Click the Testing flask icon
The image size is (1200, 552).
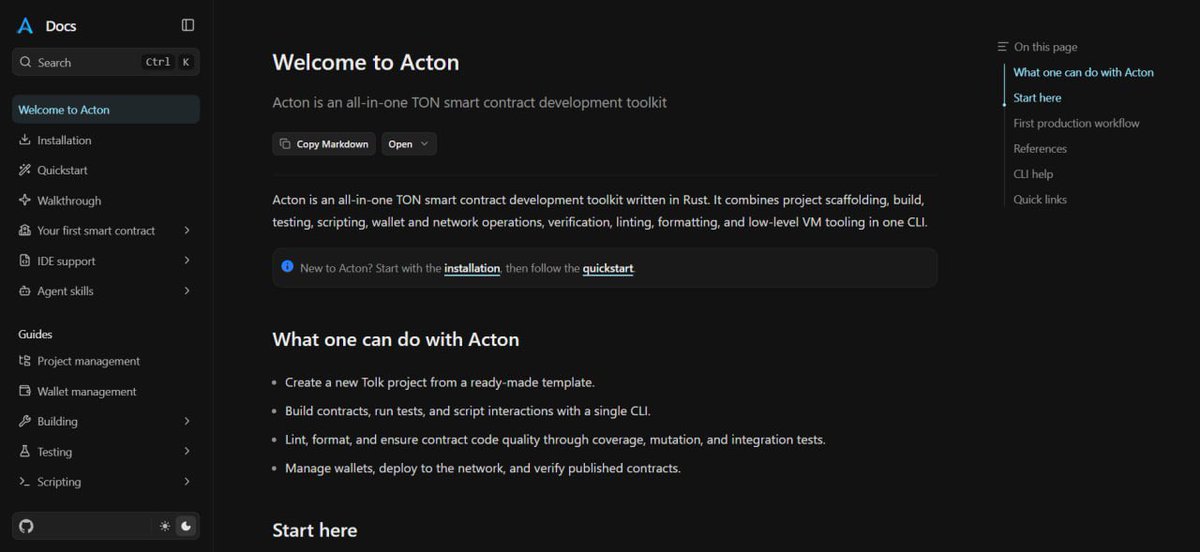coord(25,451)
